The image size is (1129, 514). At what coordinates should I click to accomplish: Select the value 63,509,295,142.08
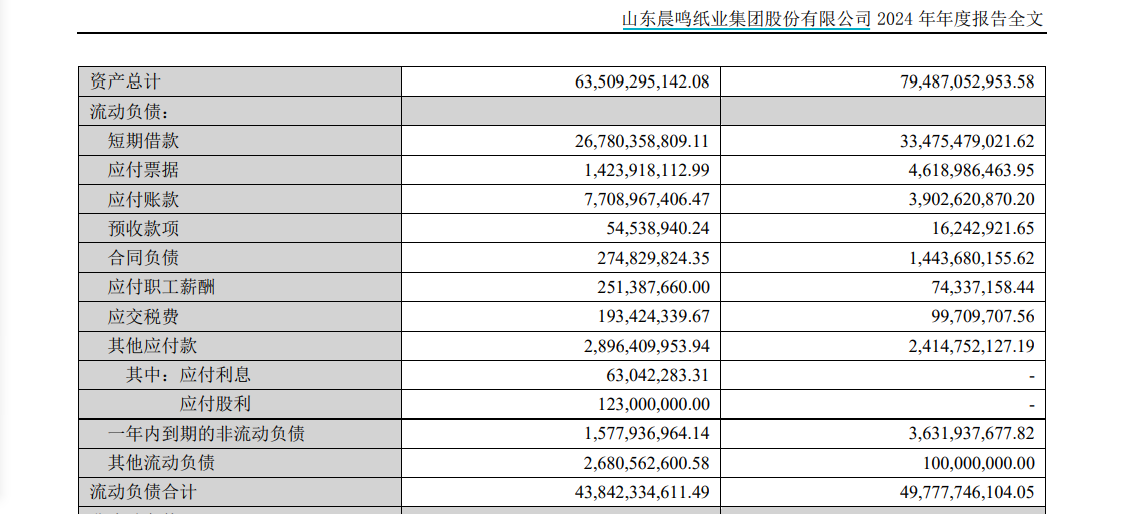point(642,82)
